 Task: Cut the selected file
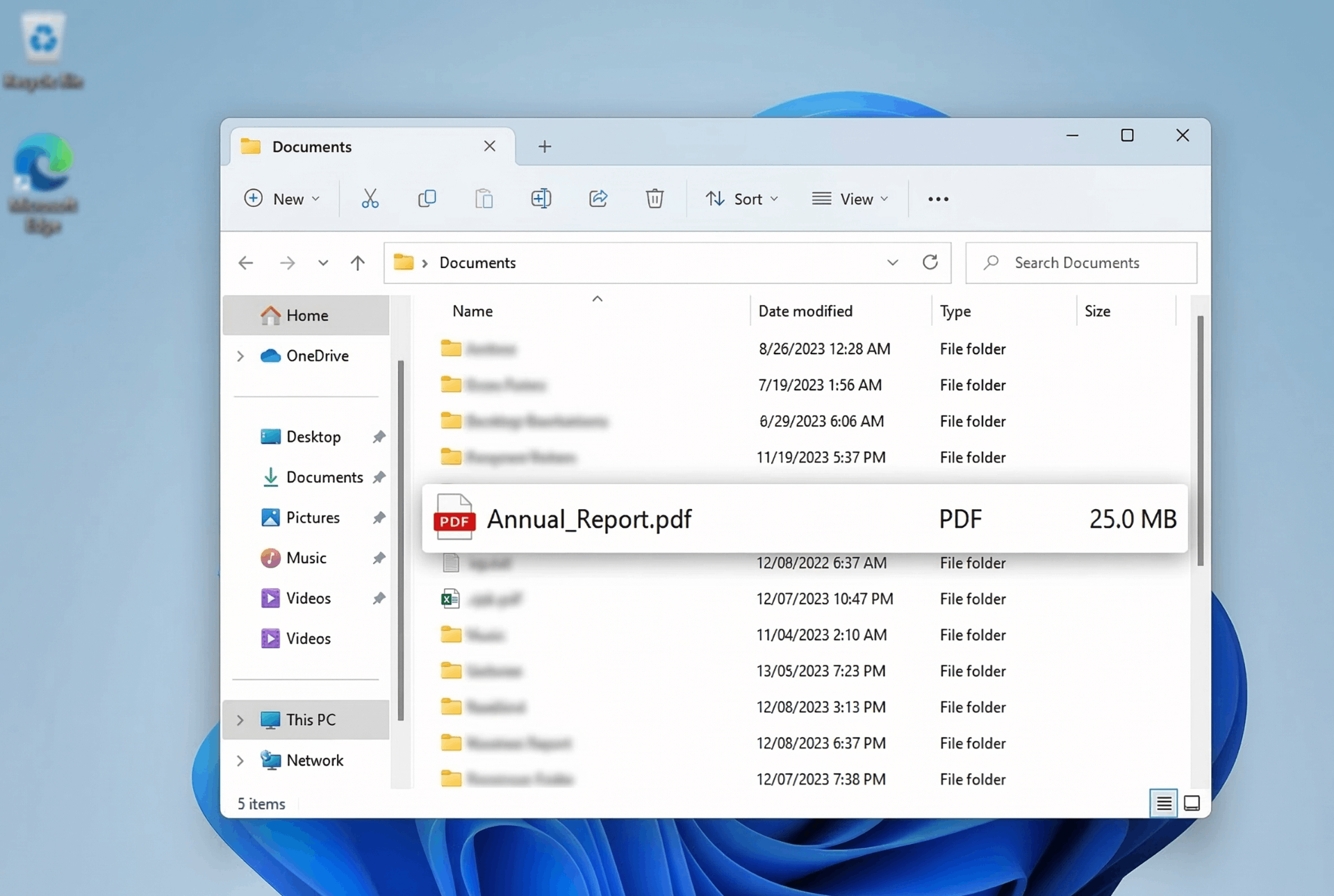point(370,199)
